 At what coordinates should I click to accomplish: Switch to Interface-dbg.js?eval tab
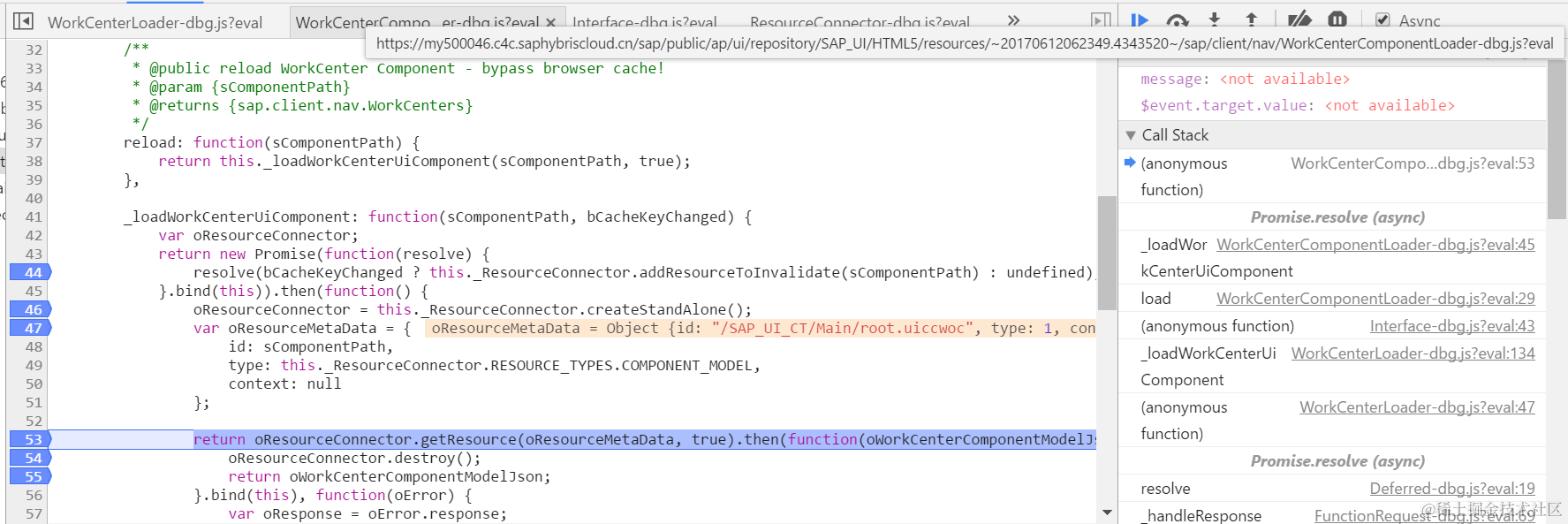point(645,22)
